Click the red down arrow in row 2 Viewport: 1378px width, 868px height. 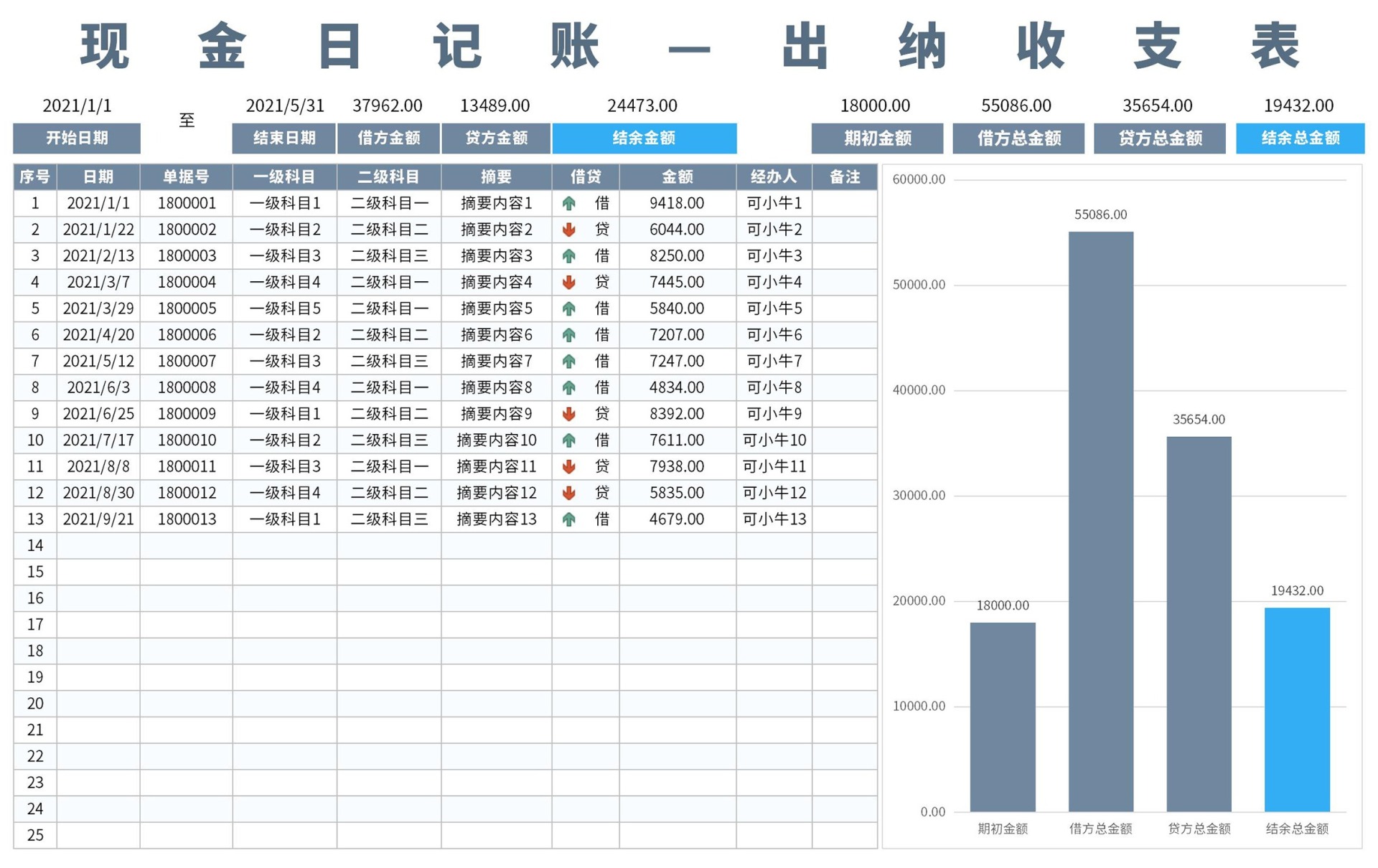point(568,230)
